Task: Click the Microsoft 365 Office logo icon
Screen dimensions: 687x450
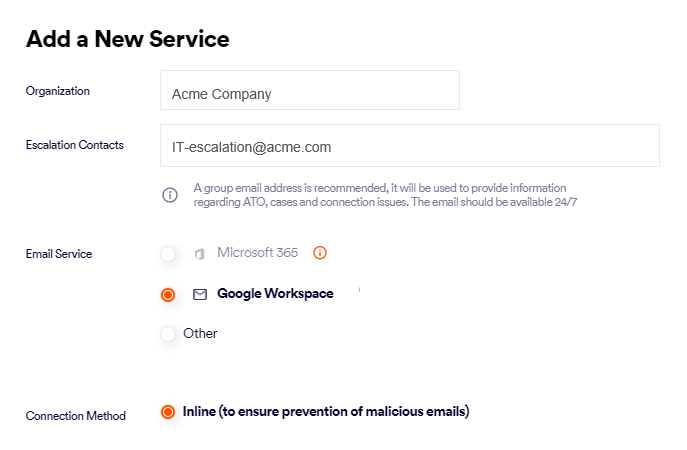Action: point(199,254)
